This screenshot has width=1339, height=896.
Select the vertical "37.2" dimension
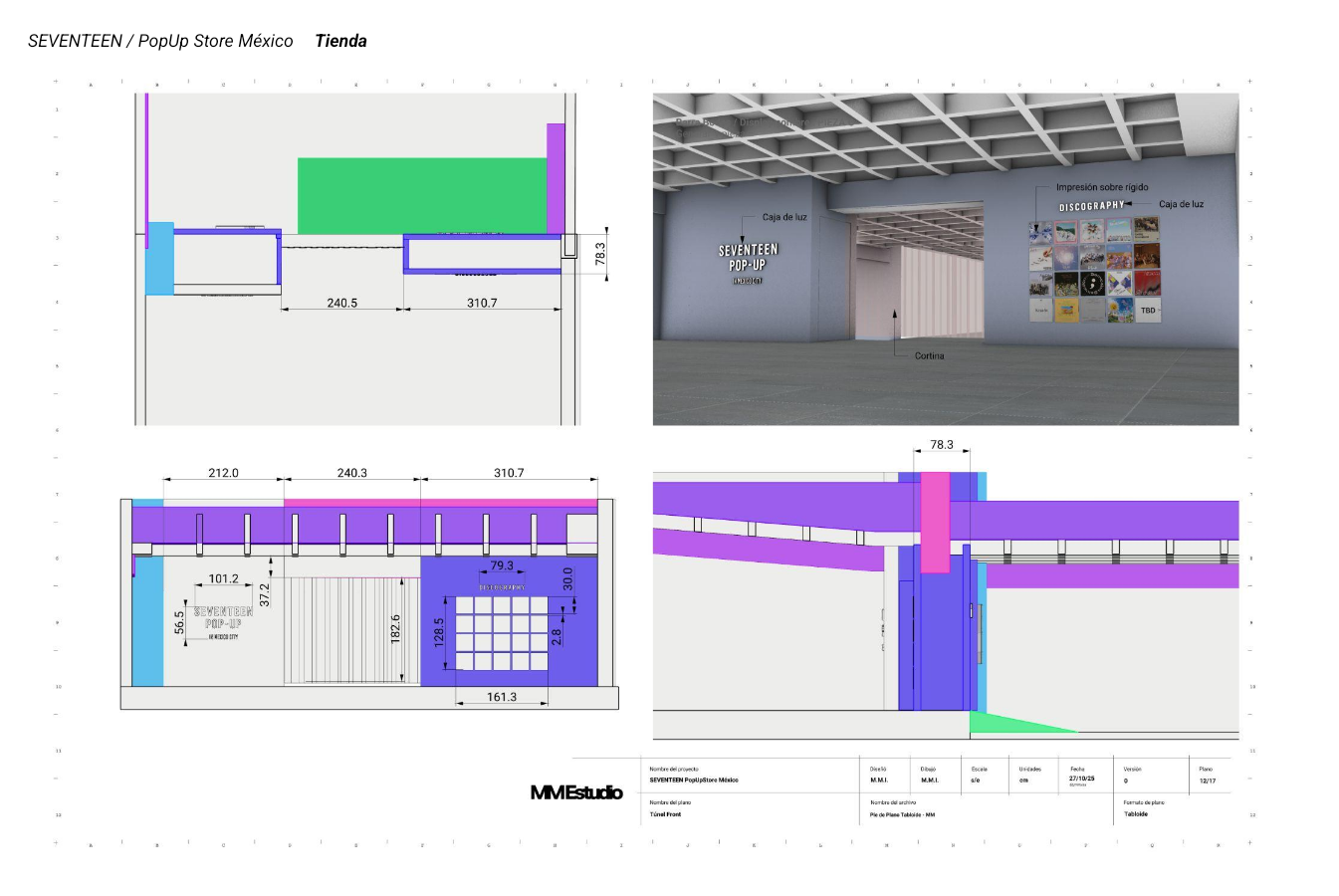265,594
